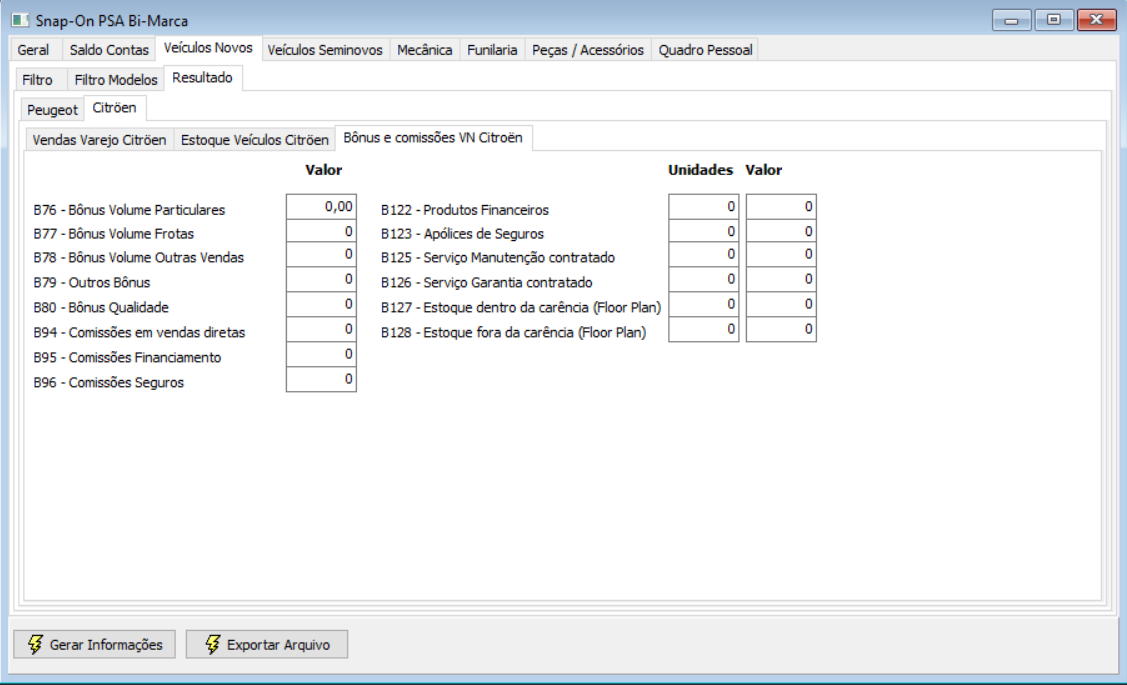
Task: Click B123 Apólices de Seguros Unidades field
Action: tap(704, 231)
